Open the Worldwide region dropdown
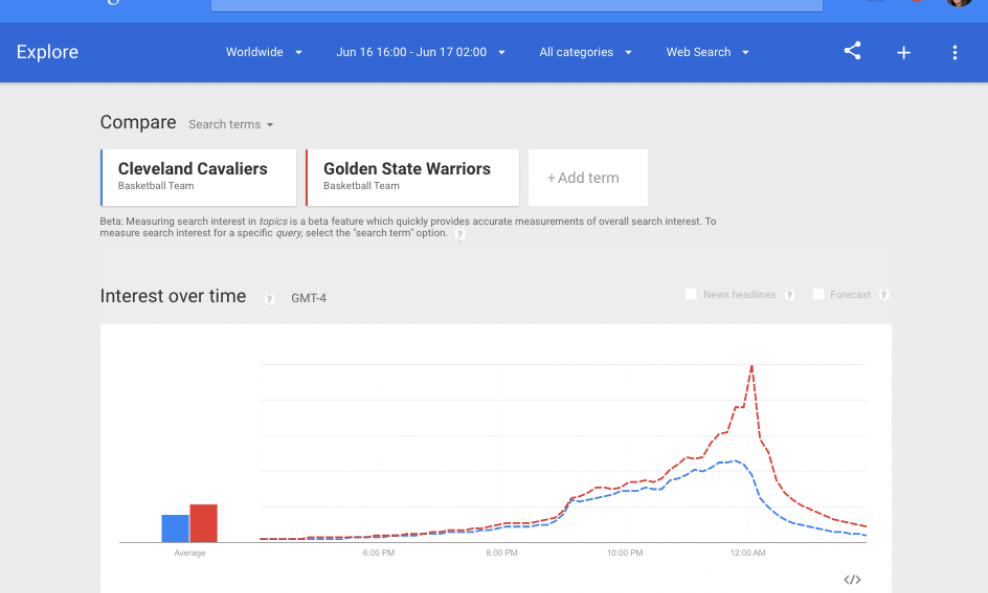 264,52
